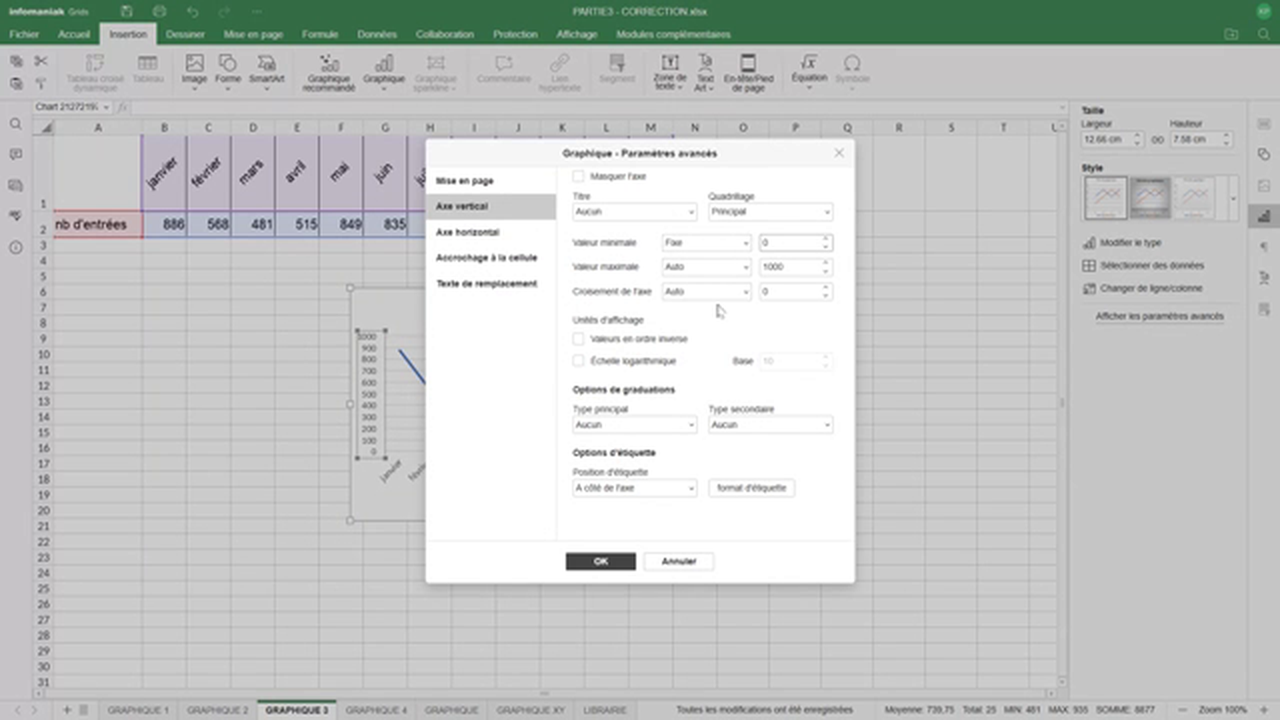Open Position d'étiquette dropdown
Image resolution: width=1280 pixels, height=720 pixels.
[x=634, y=488]
